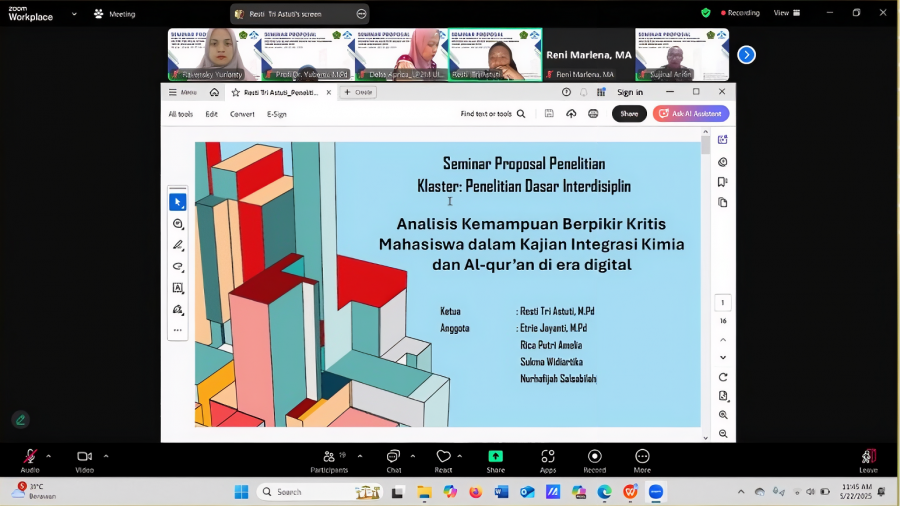Close the Resti Tri Astuti PDF tab
900x506 pixels.
click(328, 92)
